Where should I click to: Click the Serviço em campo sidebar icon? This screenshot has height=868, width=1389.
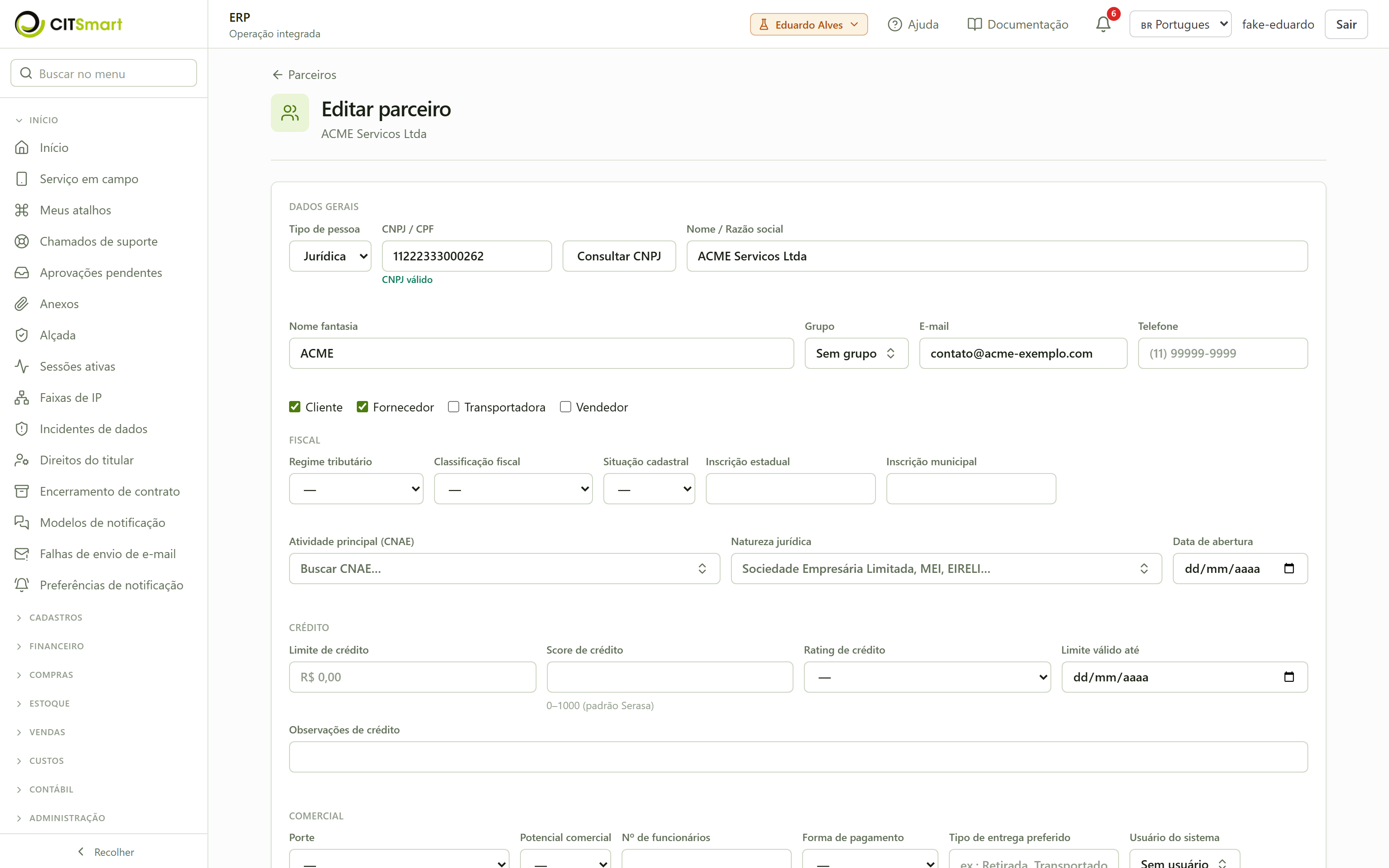(22, 179)
